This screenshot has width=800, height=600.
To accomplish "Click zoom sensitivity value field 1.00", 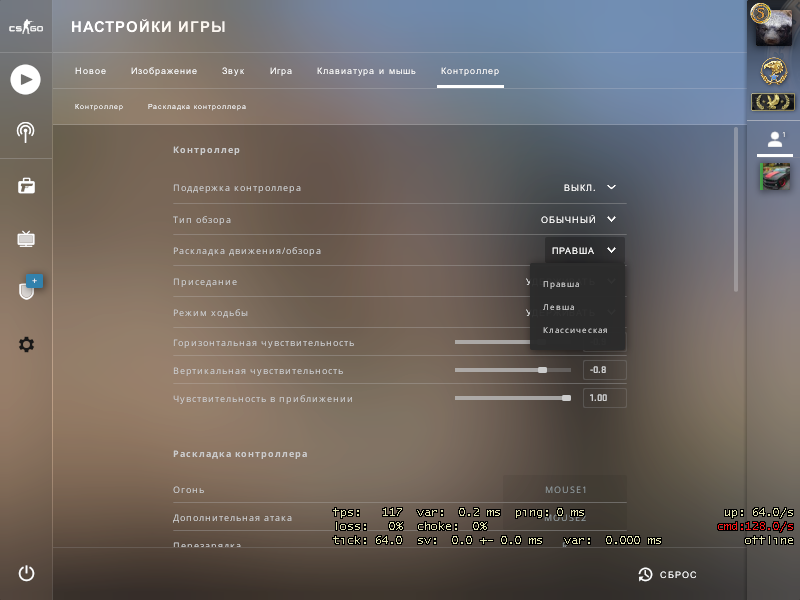I will tap(605, 398).
